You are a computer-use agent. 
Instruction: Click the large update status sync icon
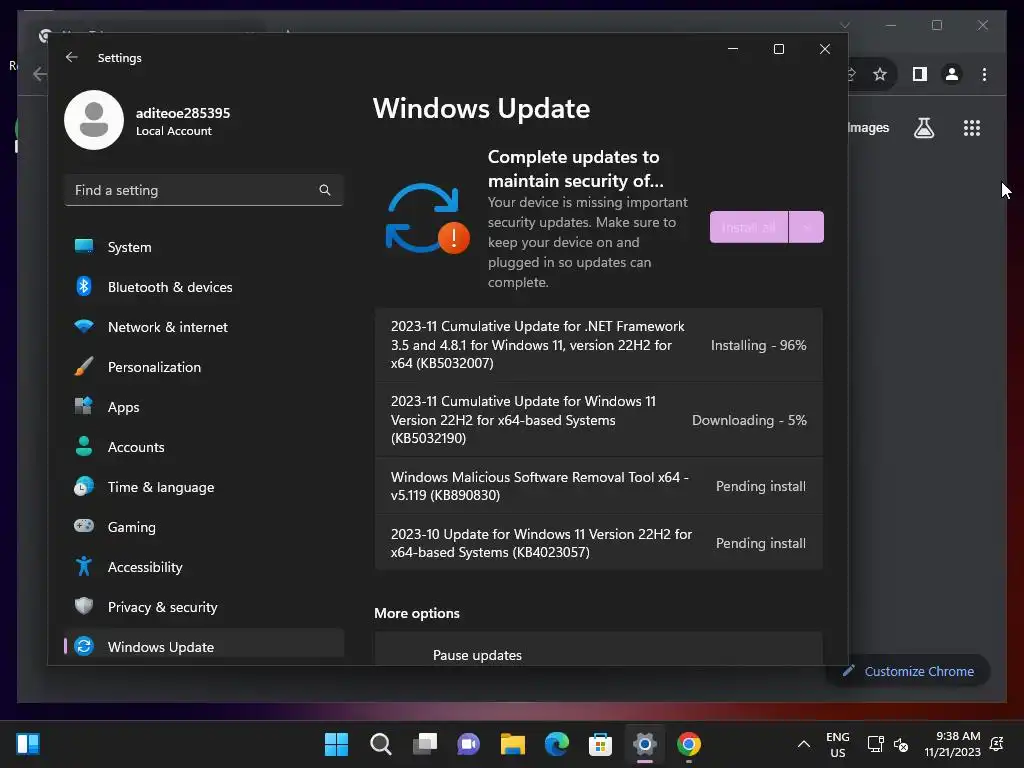point(427,219)
